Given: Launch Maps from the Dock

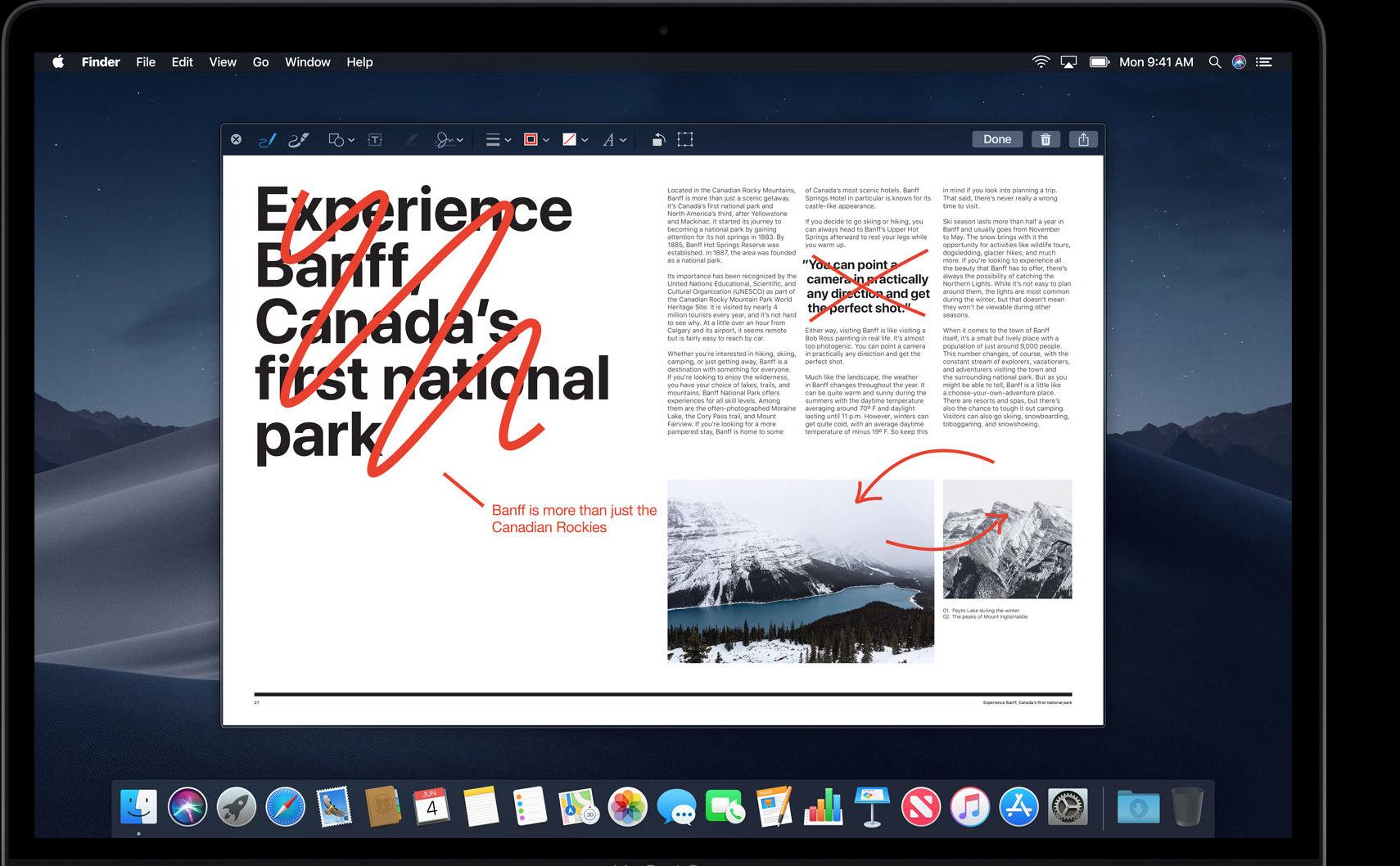Looking at the screenshot, I should click(x=579, y=807).
